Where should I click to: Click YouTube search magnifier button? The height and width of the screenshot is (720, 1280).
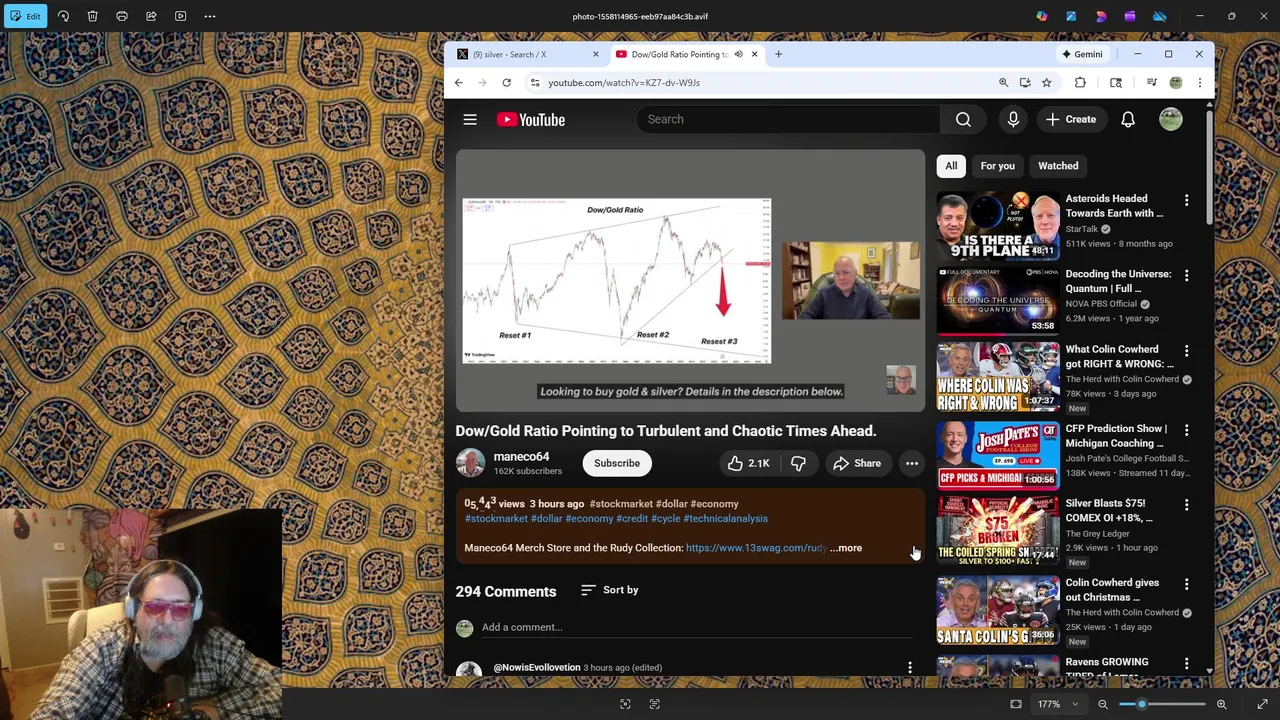pyautogui.click(x=963, y=120)
